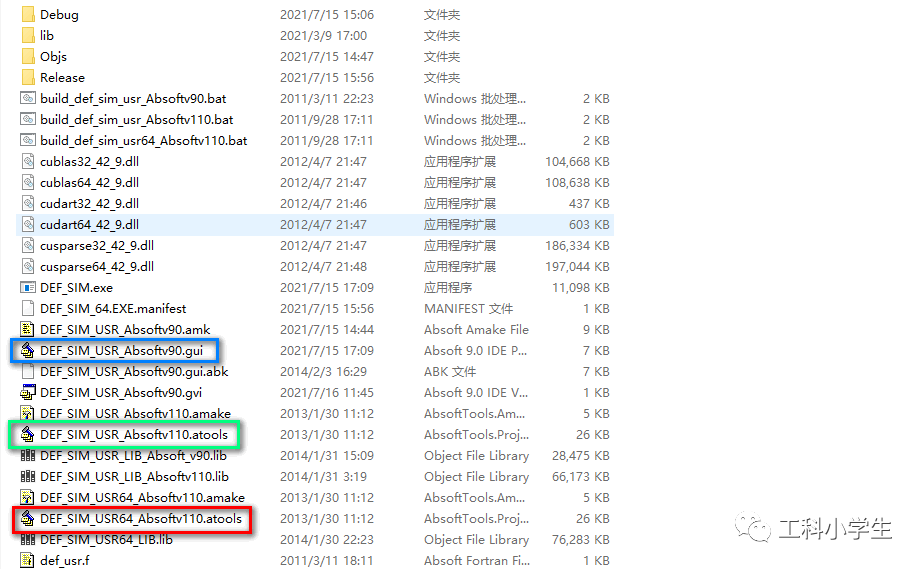This screenshot has width=922, height=569.
Task: Click the DEF_SIM_USR_Absoftv90.gui.abk file icon
Action: click(28, 372)
